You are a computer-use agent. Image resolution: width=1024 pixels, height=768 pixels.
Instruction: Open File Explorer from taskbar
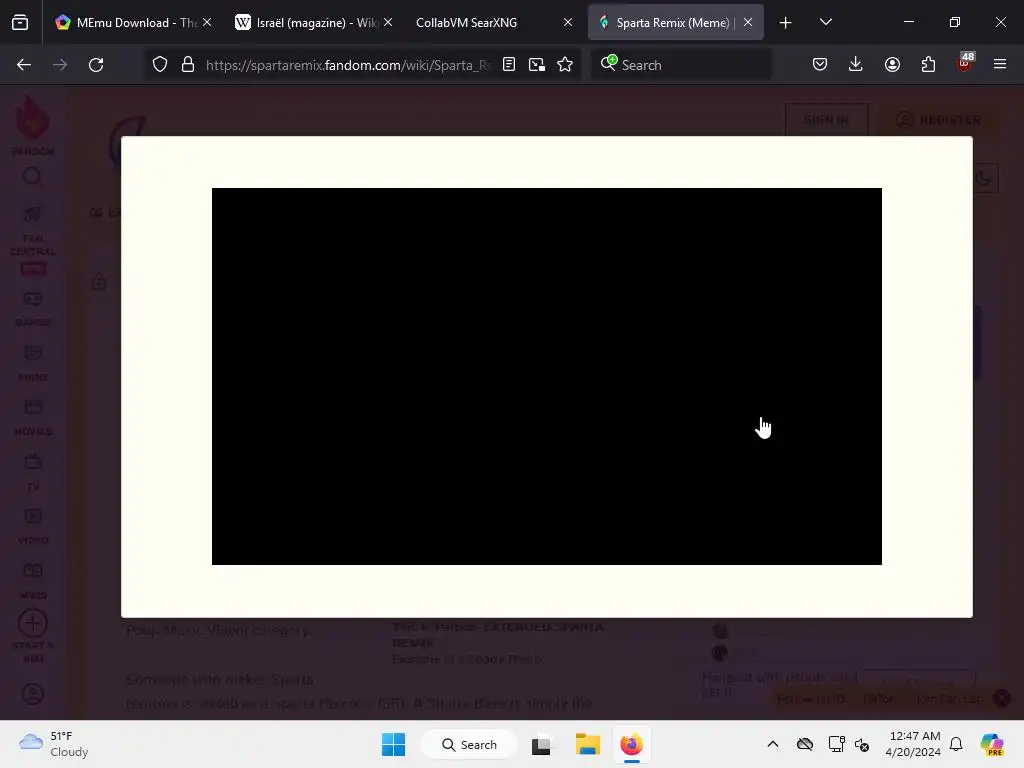(x=588, y=744)
